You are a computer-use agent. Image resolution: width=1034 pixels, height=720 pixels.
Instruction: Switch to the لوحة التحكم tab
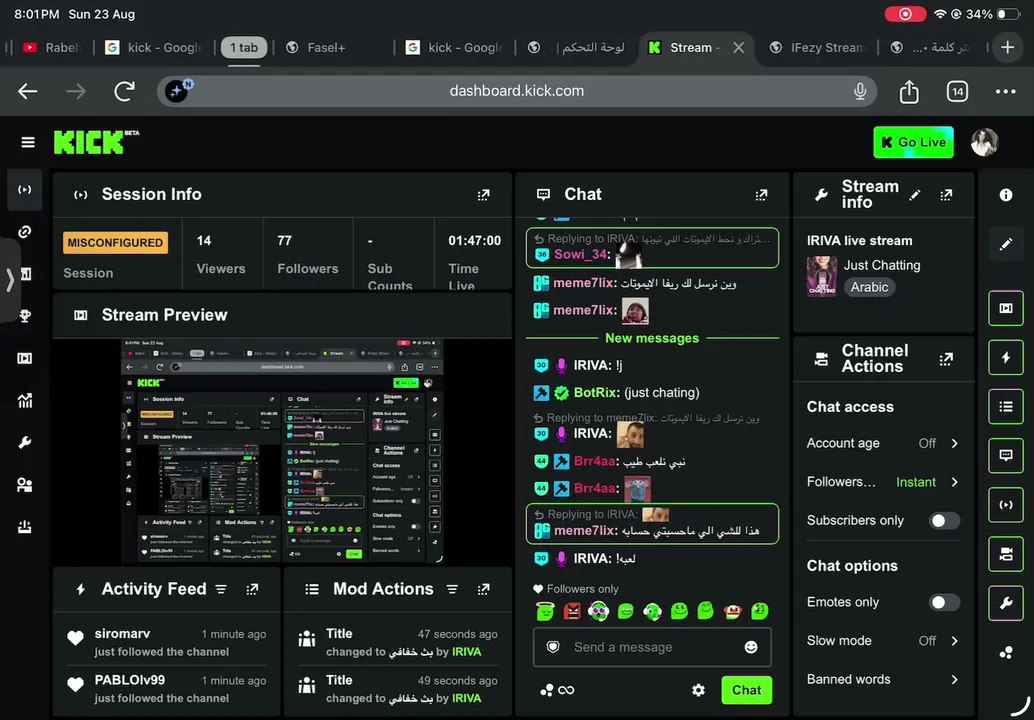(x=577, y=47)
